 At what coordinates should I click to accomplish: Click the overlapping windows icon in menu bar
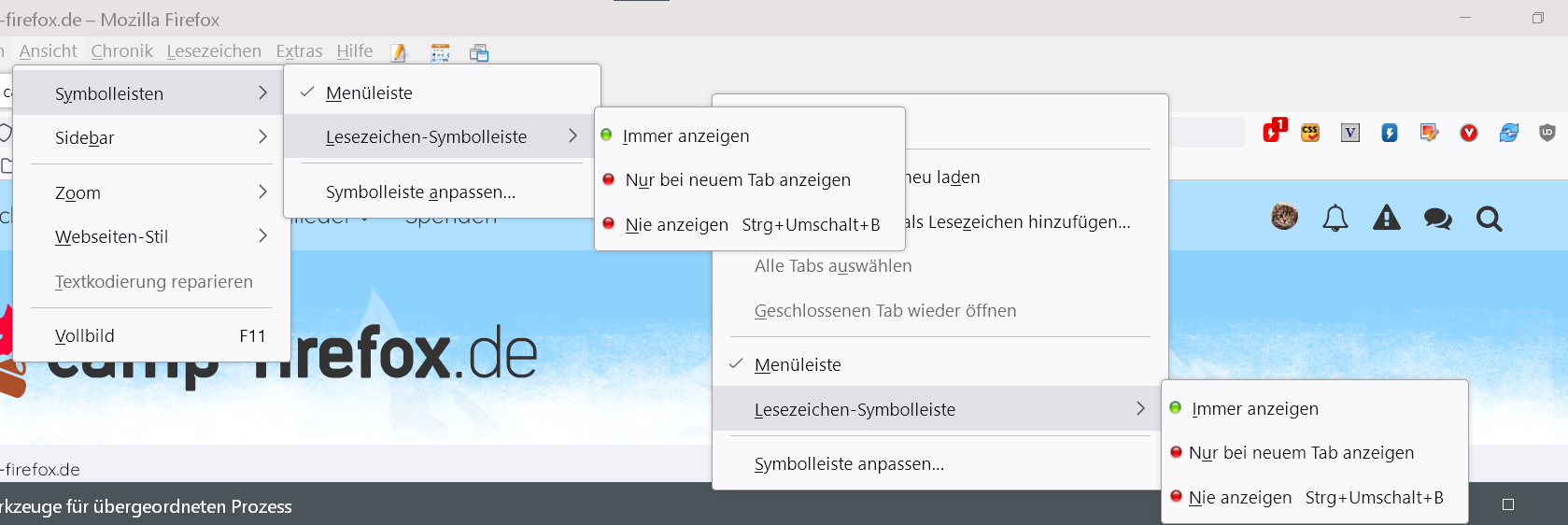click(479, 52)
